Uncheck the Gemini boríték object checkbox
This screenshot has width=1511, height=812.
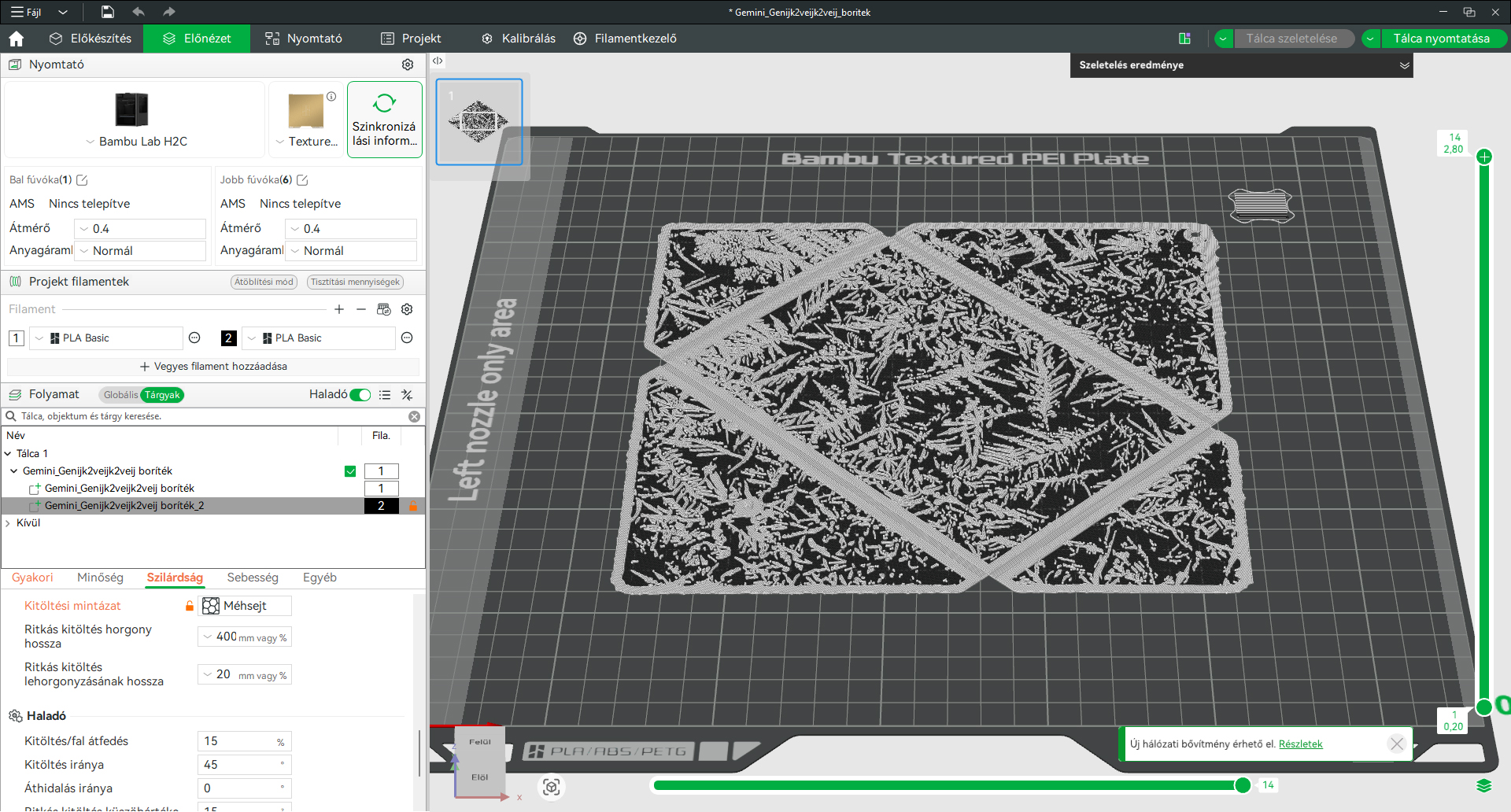[x=350, y=471]
